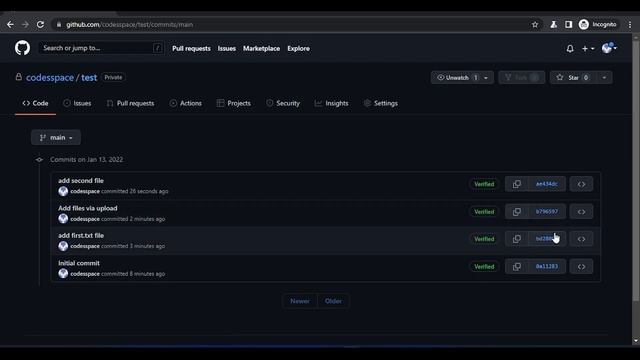Browse repository at 'Initial commit'
640x360 pixels.
click(x=581, y=267)
